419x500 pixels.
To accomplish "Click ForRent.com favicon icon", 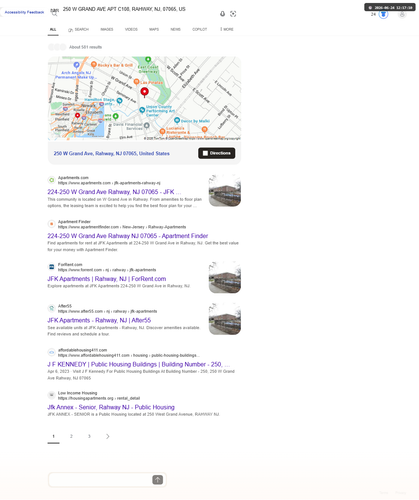I will coord(51,267).
